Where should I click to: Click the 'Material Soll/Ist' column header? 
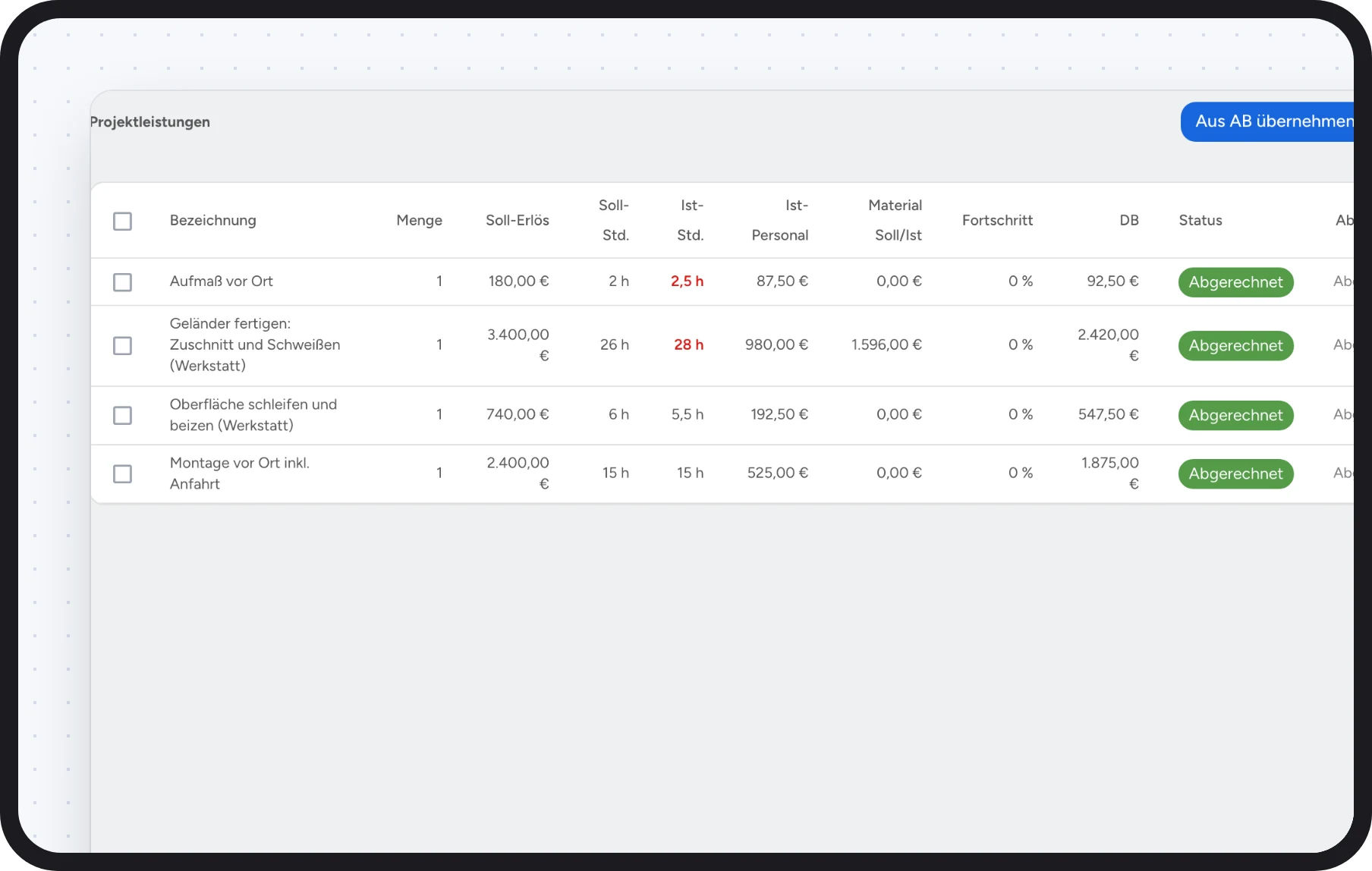895,220
